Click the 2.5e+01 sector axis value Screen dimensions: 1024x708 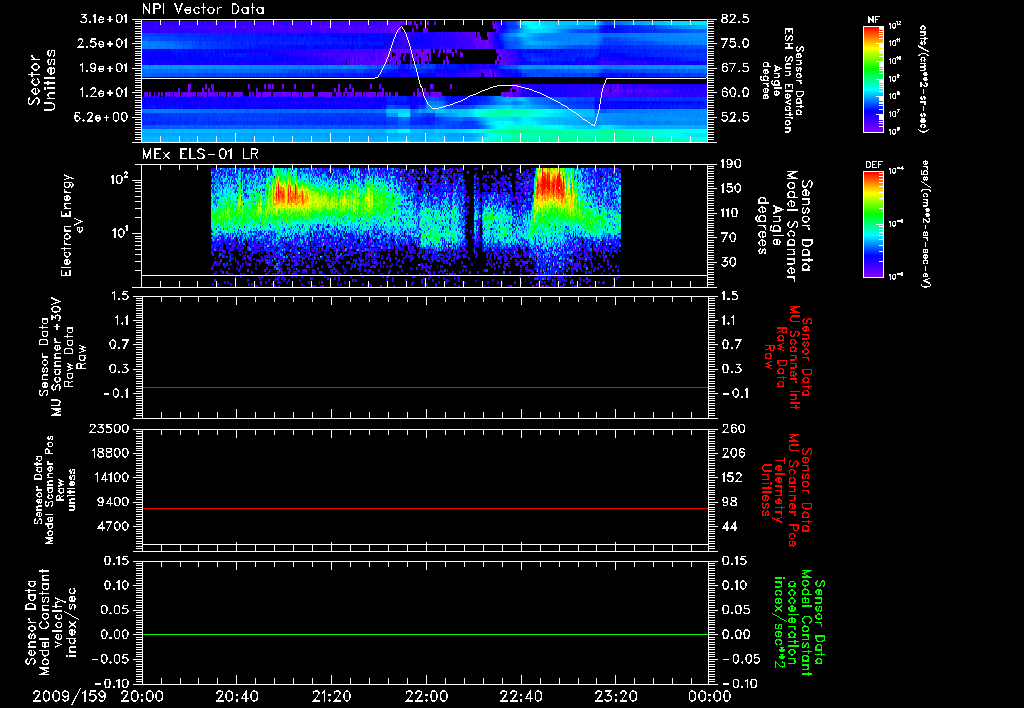point(103,43)
